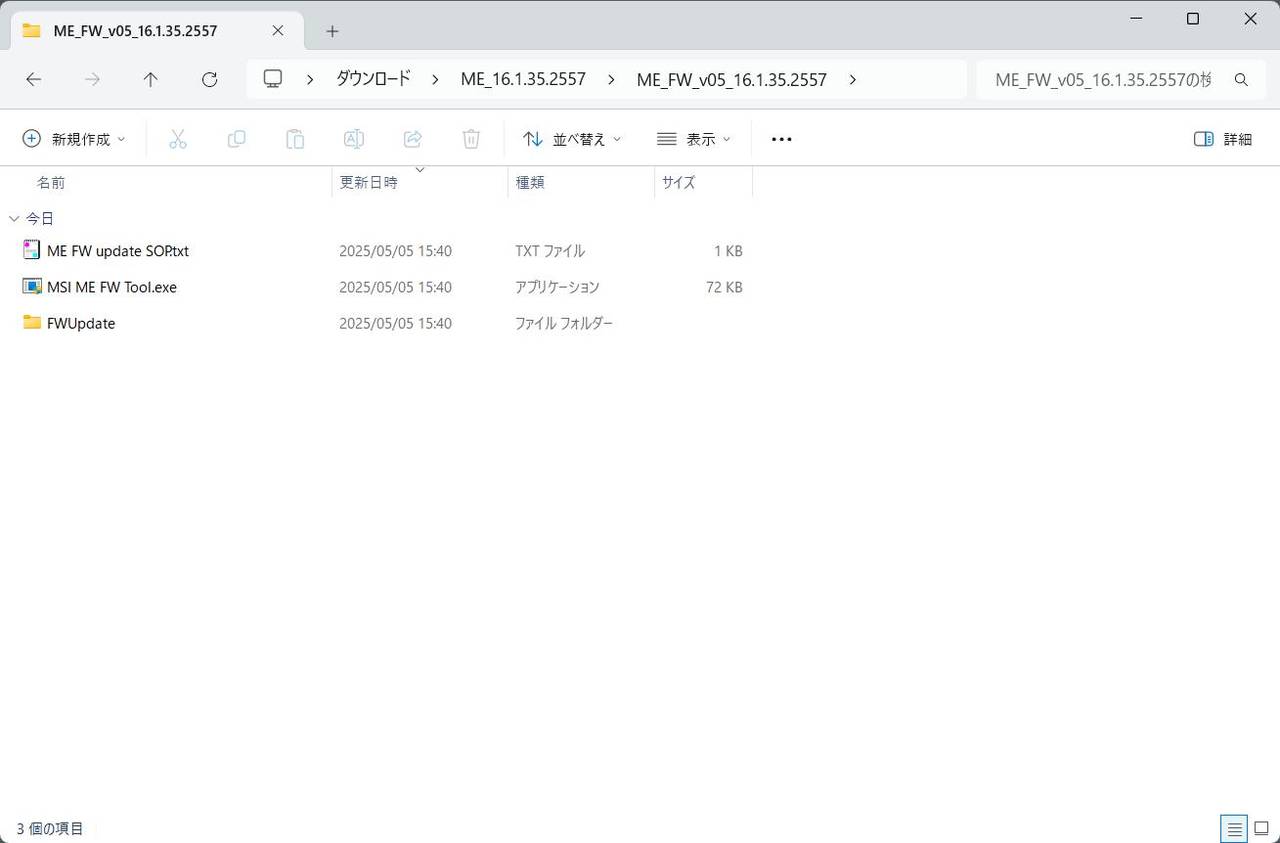Screen dimensions: 1280x843
Task: Click the アプリケーション type cell
Action: 557,287
